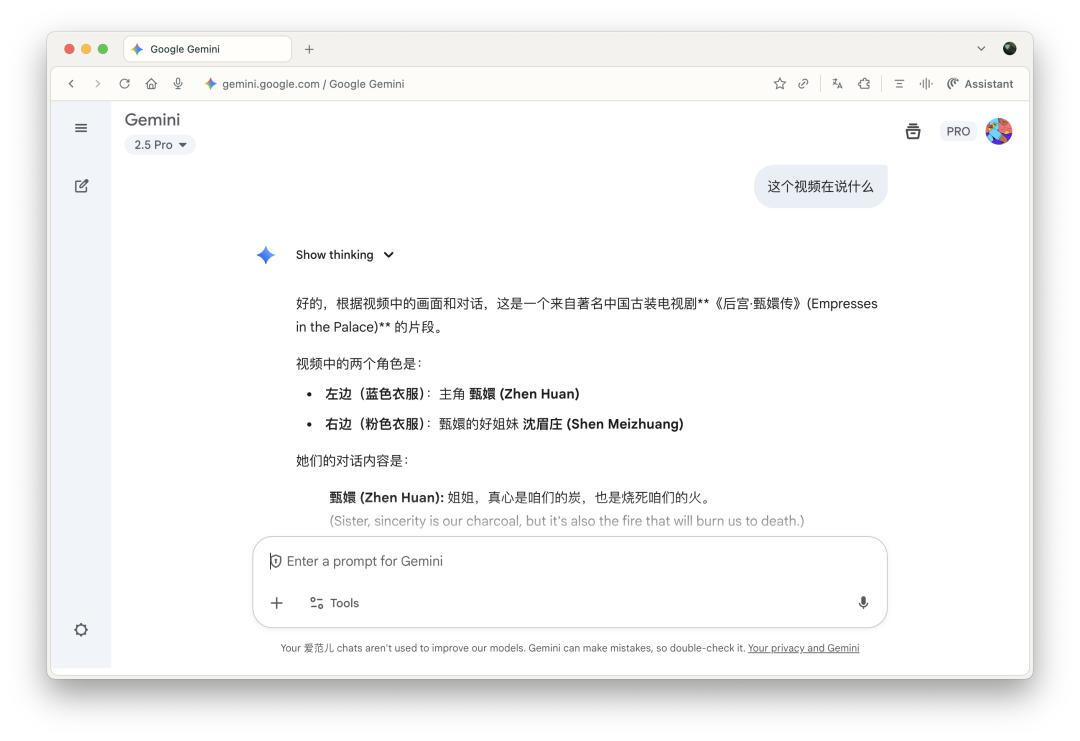Start a new chat with the compose icon
Image resolution: width=1080 pixels, height=741 pixels.
[81, 186]
